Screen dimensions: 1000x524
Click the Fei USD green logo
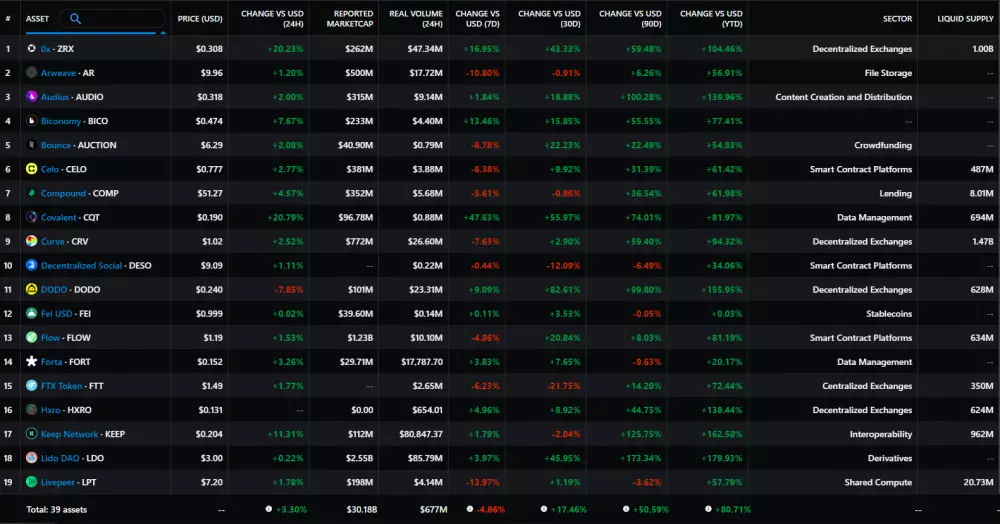click(x=31, y=313)
